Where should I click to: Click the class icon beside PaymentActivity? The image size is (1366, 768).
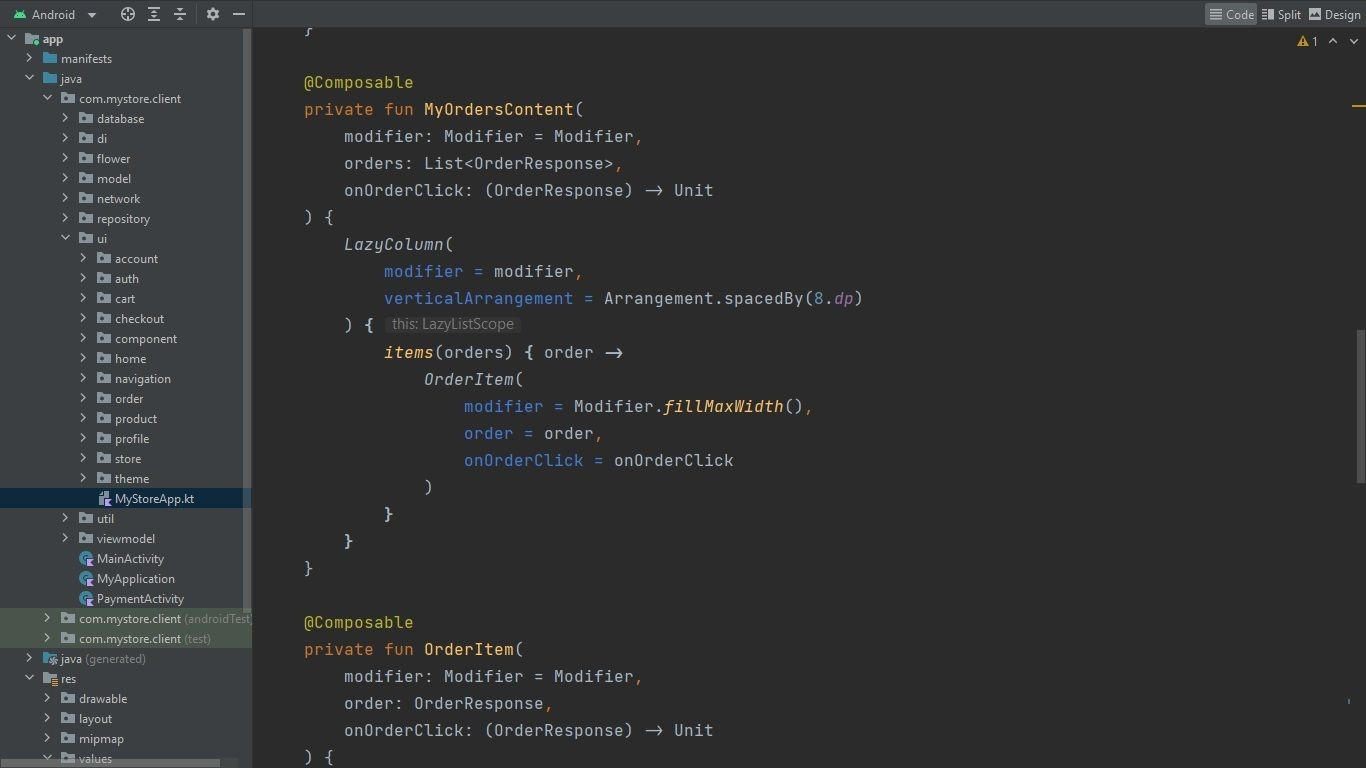85,598
